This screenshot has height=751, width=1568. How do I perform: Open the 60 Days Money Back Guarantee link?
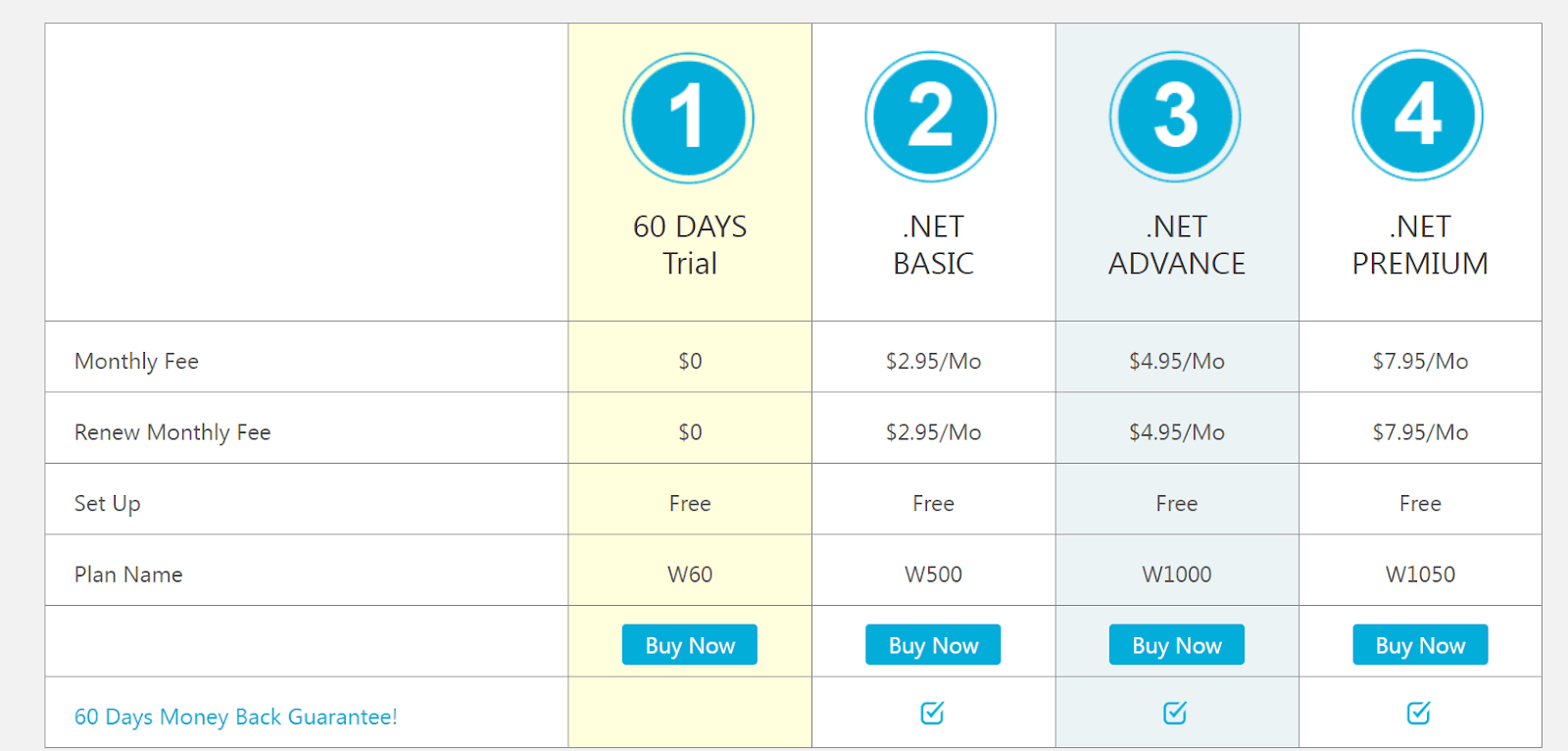point(236,717)
